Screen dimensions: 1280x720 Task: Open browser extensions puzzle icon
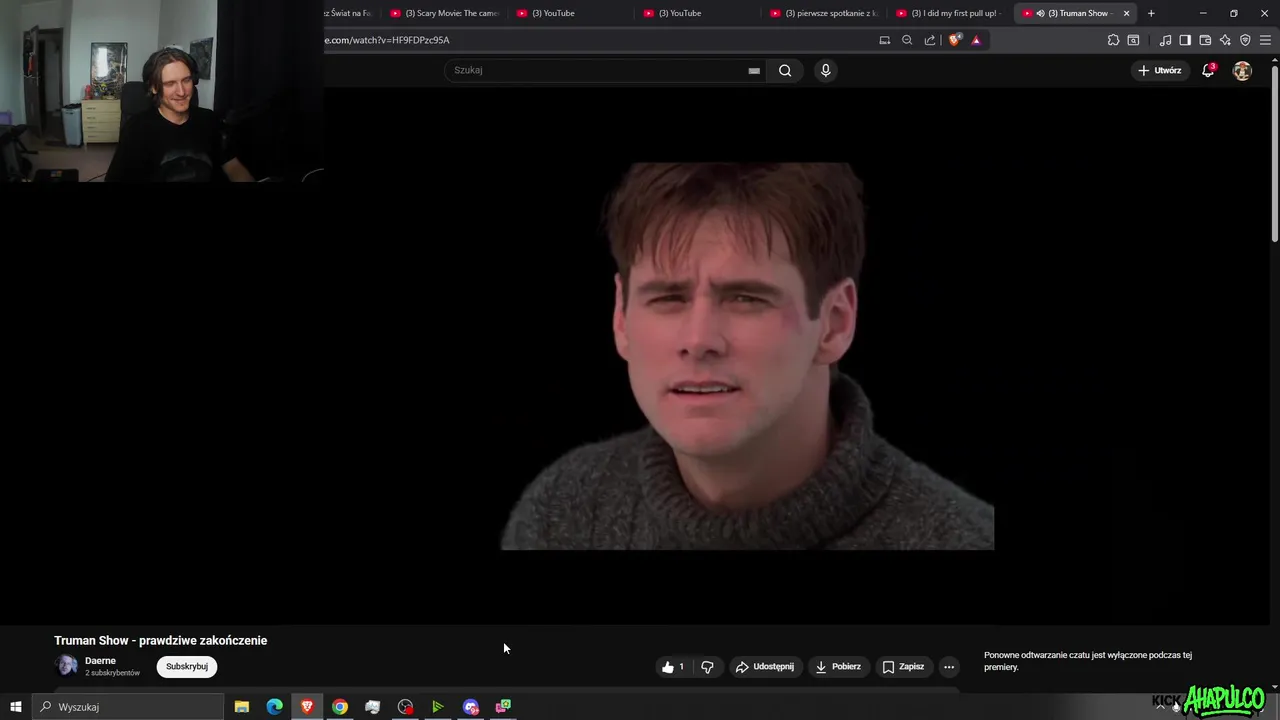pyautogui.click(x=1113, y=40)
